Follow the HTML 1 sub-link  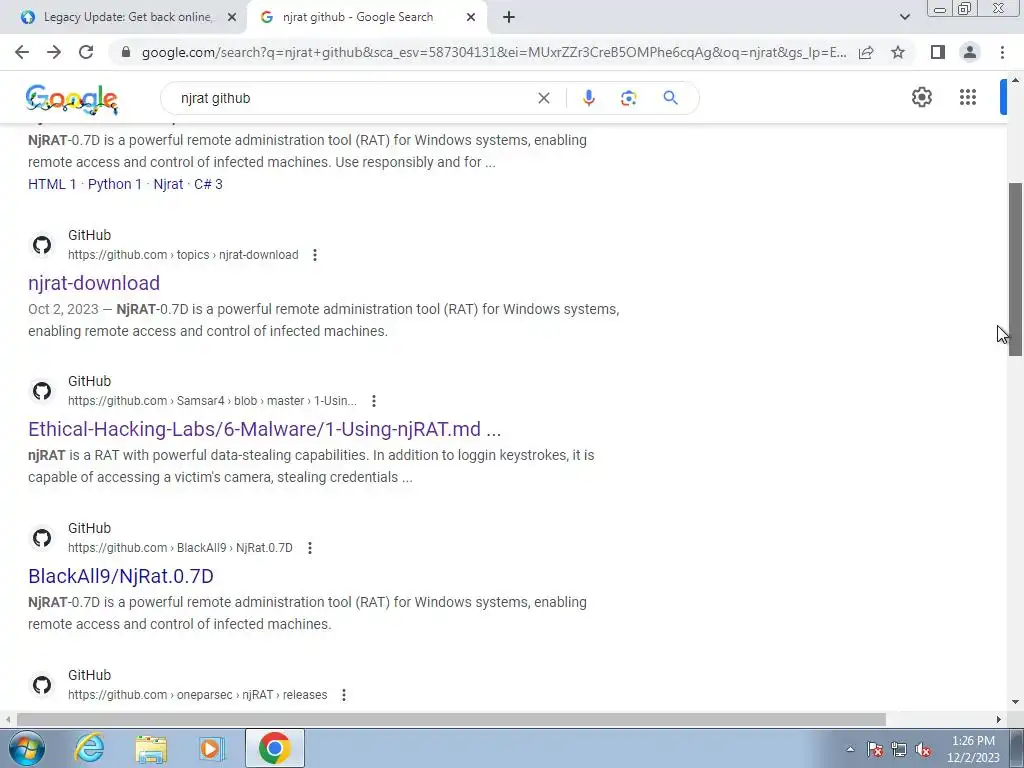tap(52, 184)
